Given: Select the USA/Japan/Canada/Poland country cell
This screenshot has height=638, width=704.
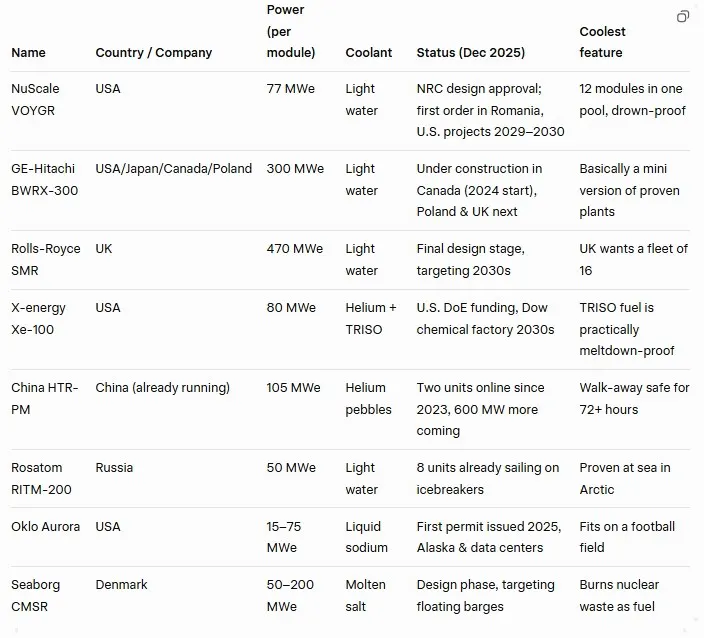Looking at the screenshot, I should click(173, 168).
